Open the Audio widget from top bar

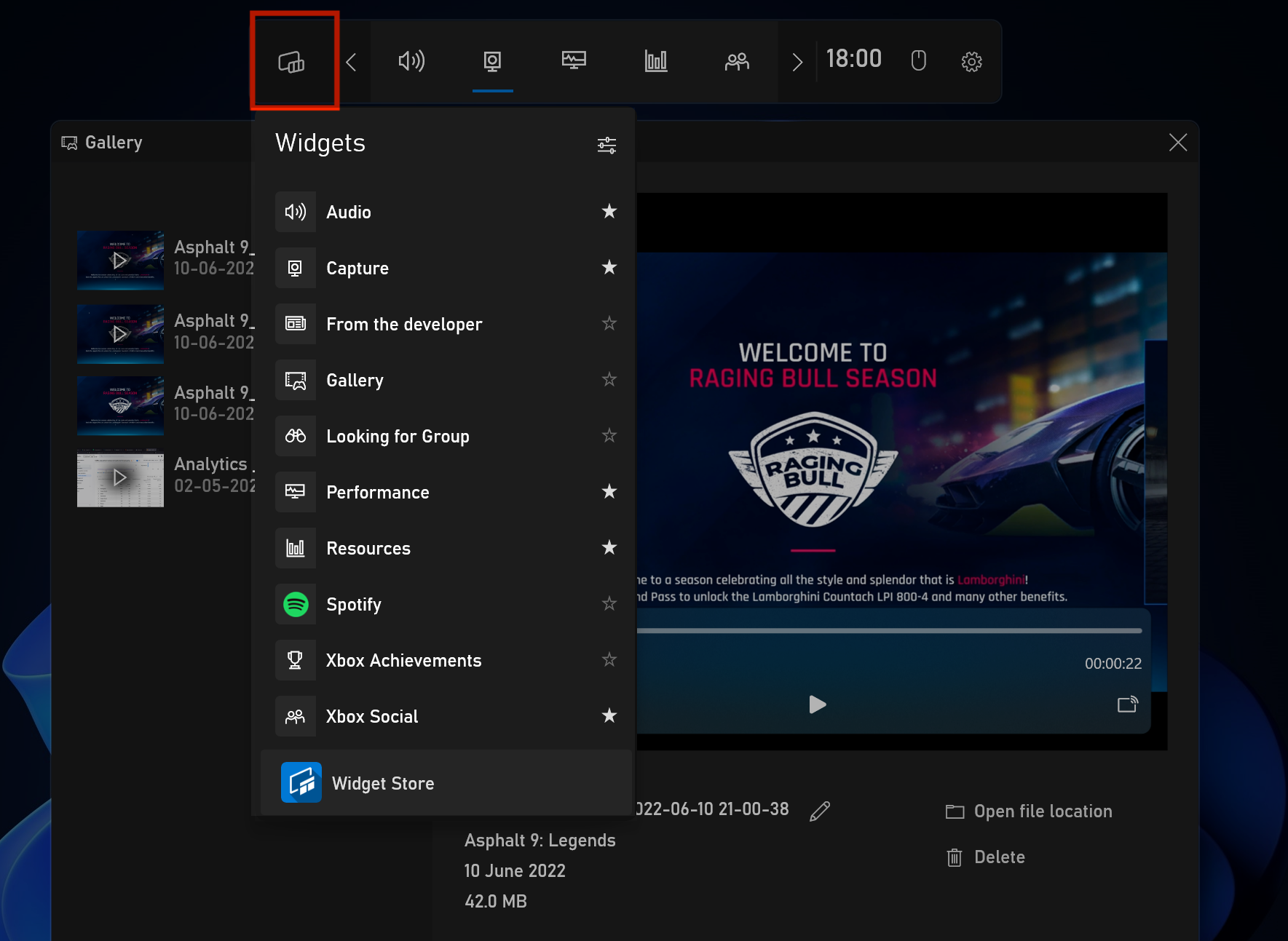(x=411, y=61)
